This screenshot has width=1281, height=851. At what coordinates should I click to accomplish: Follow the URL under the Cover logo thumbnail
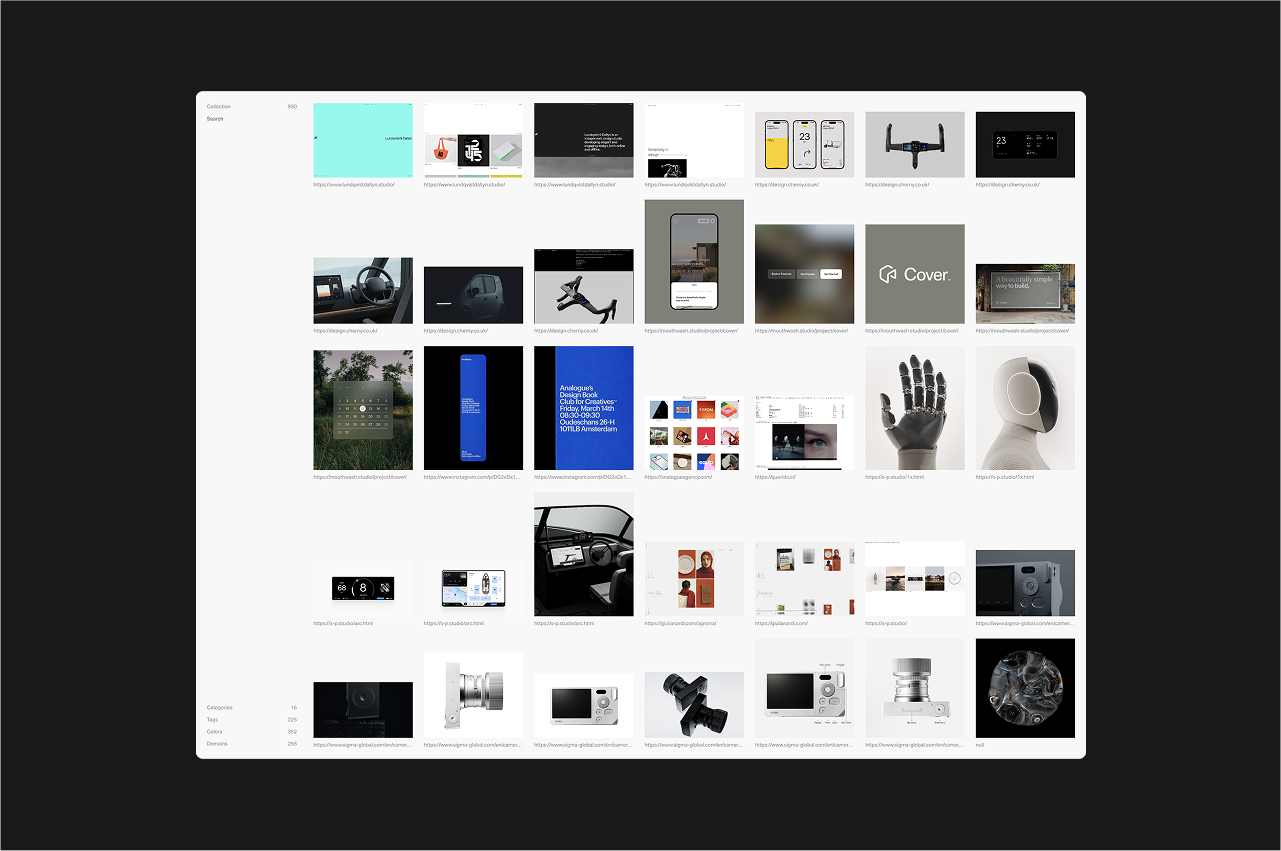point(912,331)
